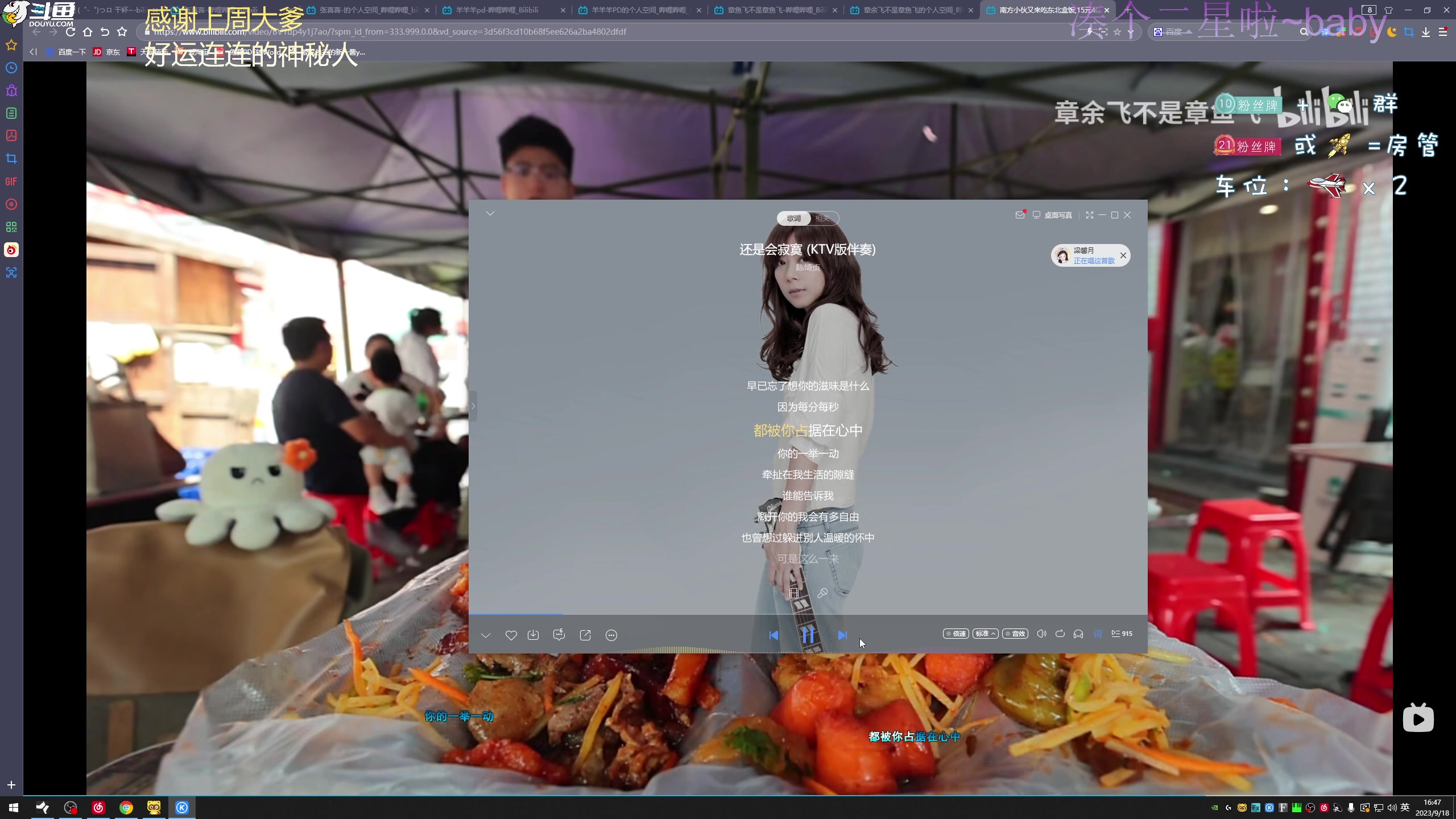
Task: Click the search magnifier icon
Action: [1304, 32]
